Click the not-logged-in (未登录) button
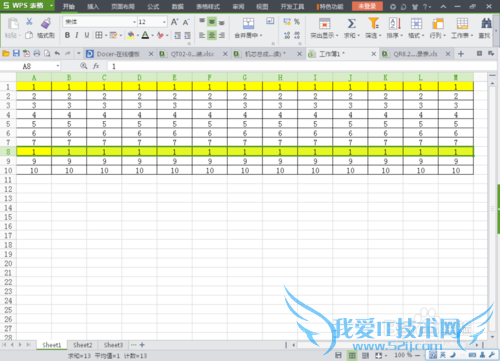This screenshot has width=500, height=361. click(367, 6)
